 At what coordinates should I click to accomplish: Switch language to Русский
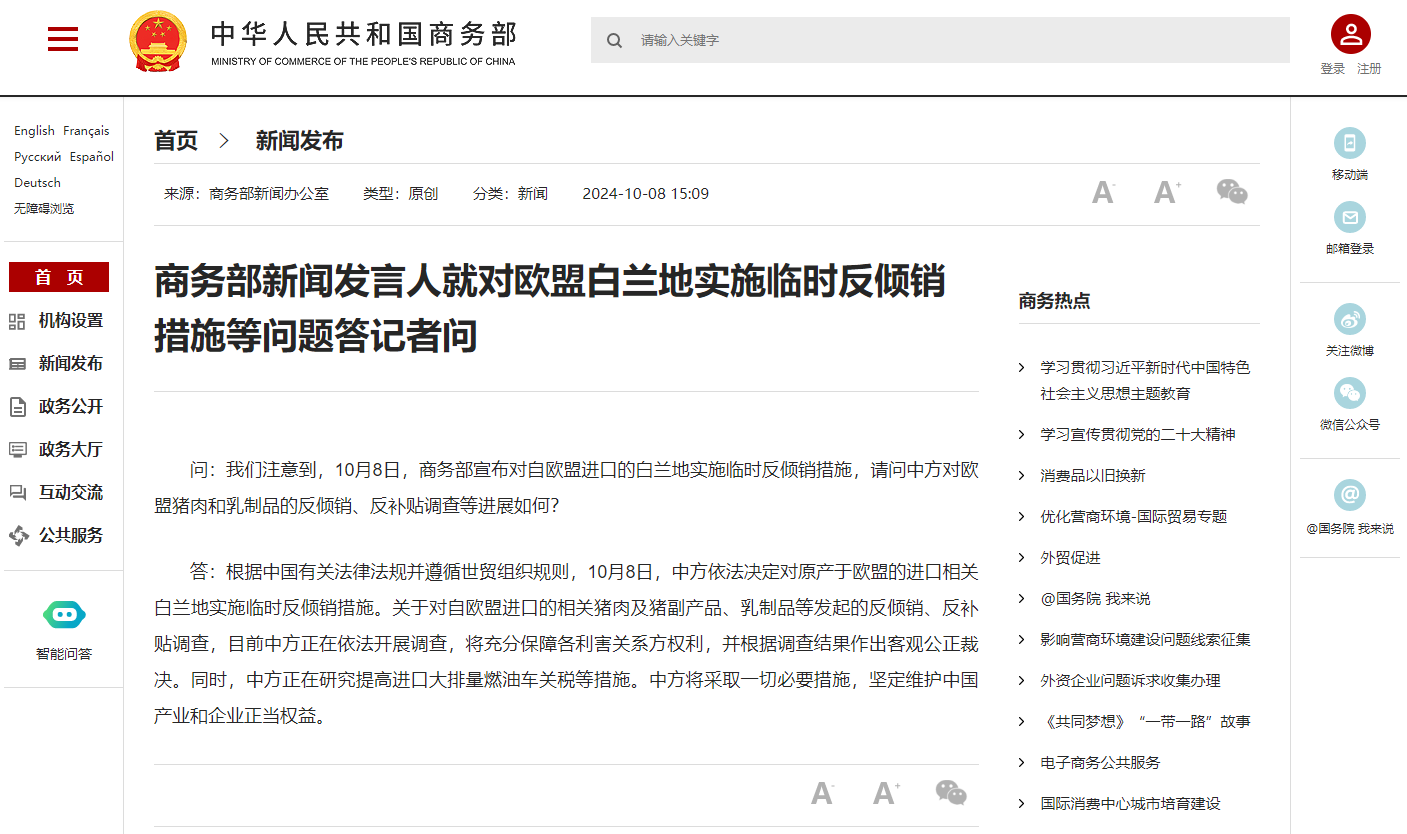tap(38, 157)
